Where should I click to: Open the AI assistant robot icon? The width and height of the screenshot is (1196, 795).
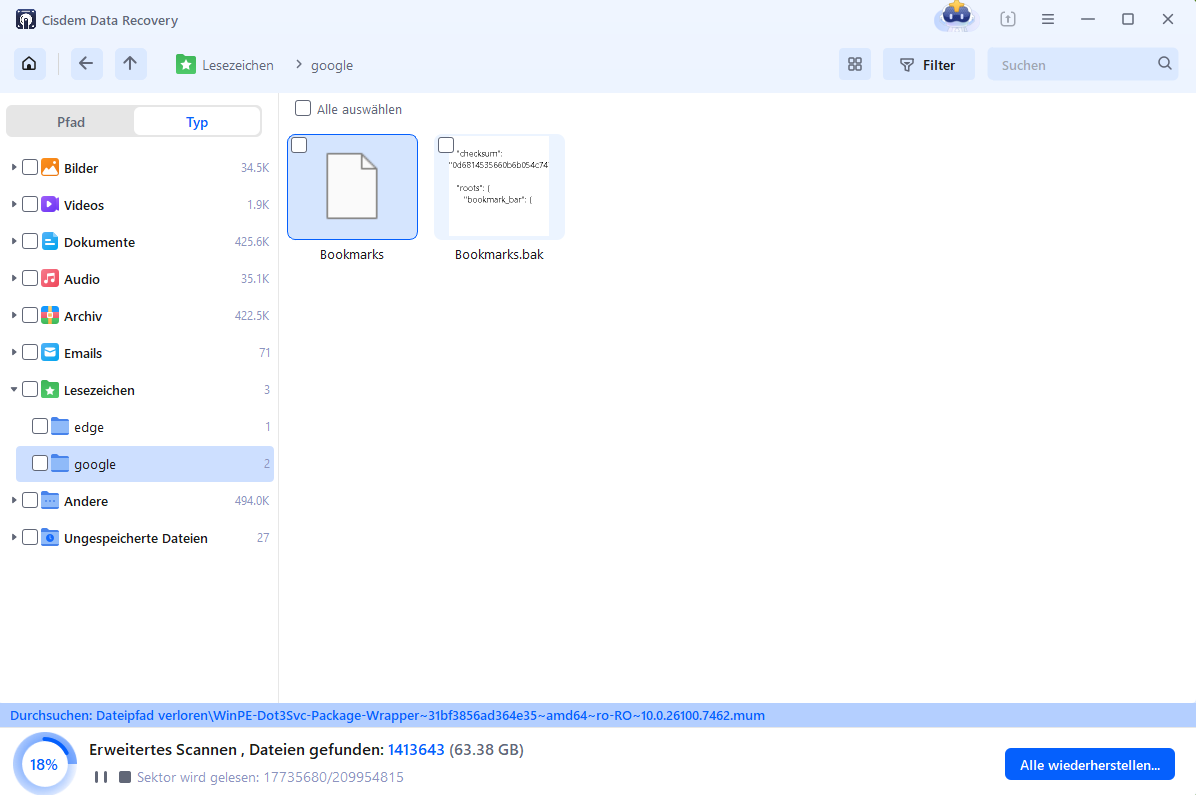click(954, 18)
